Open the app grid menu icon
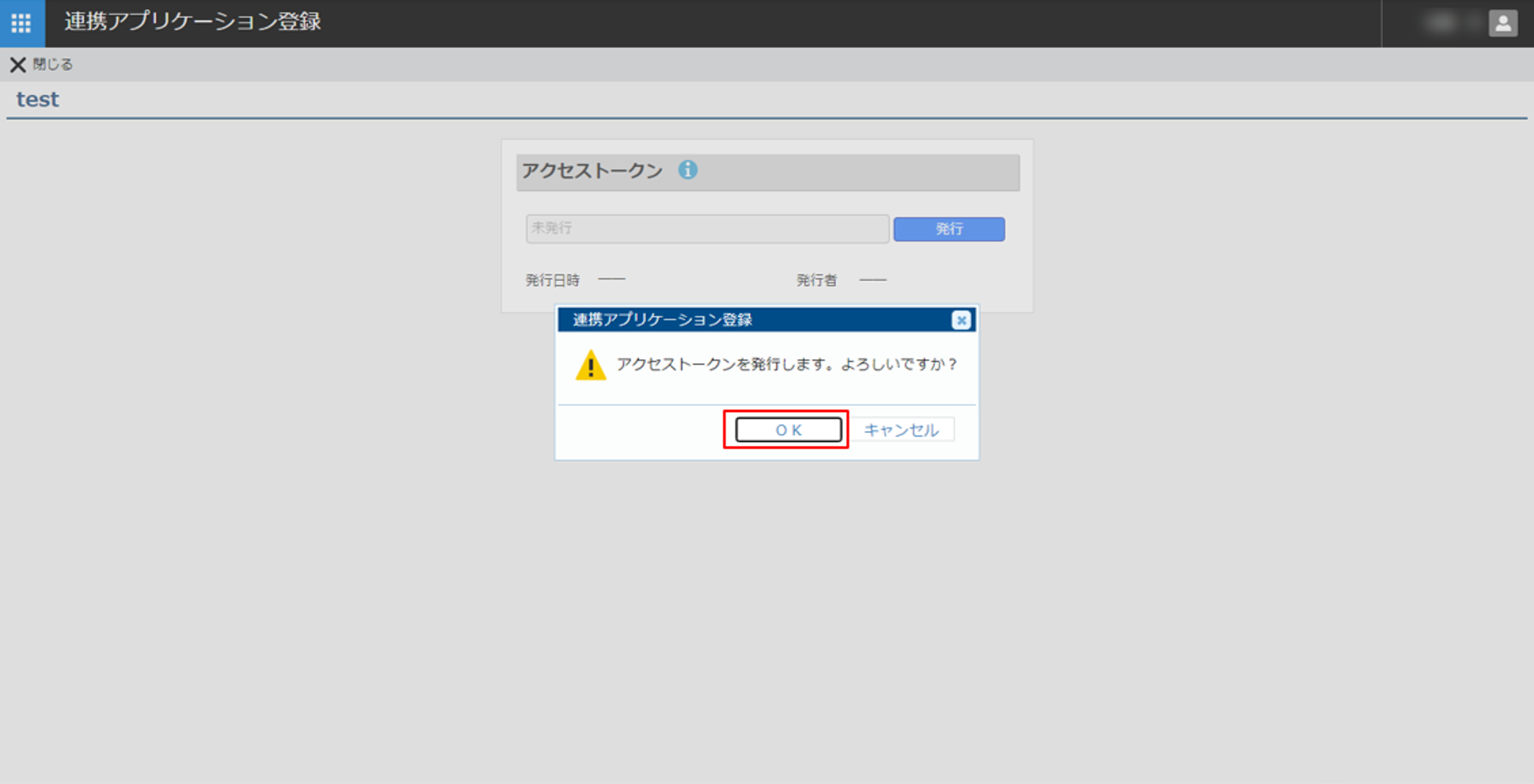This screenshot has width=1534, height=784. pos(21,23)
